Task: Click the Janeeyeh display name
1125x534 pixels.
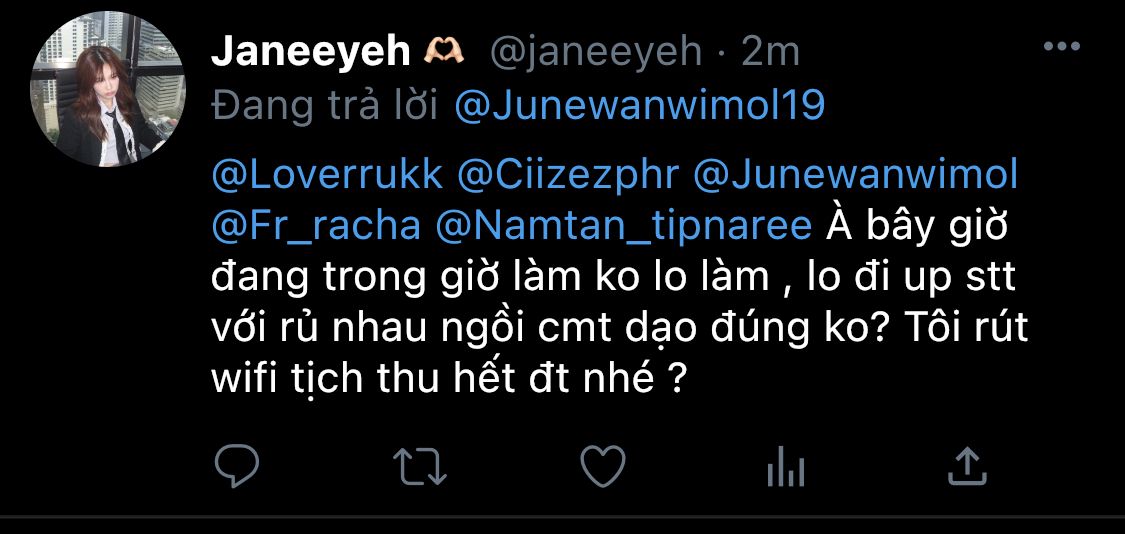Action: pos(311,52)
